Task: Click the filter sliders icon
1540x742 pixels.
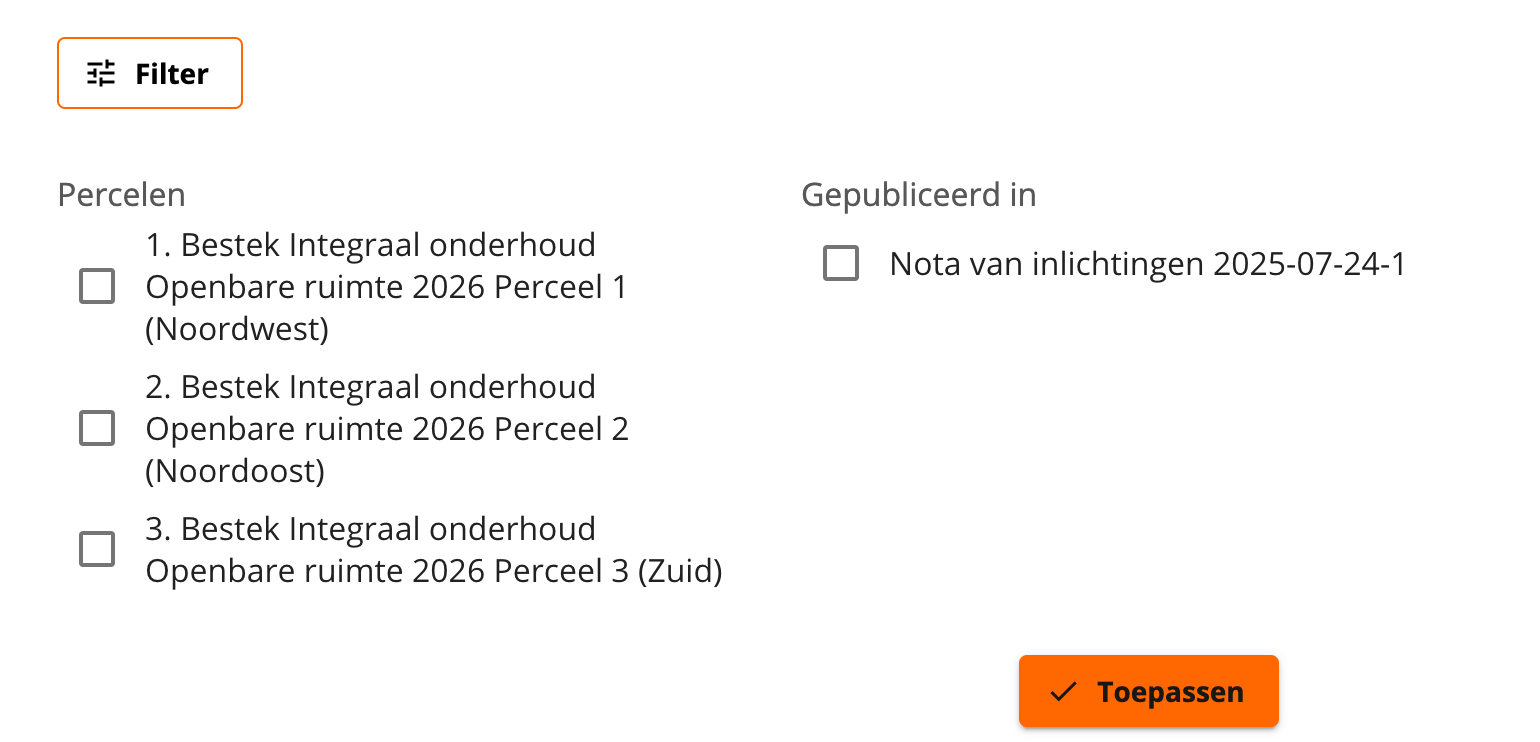Action: point(101,74)
